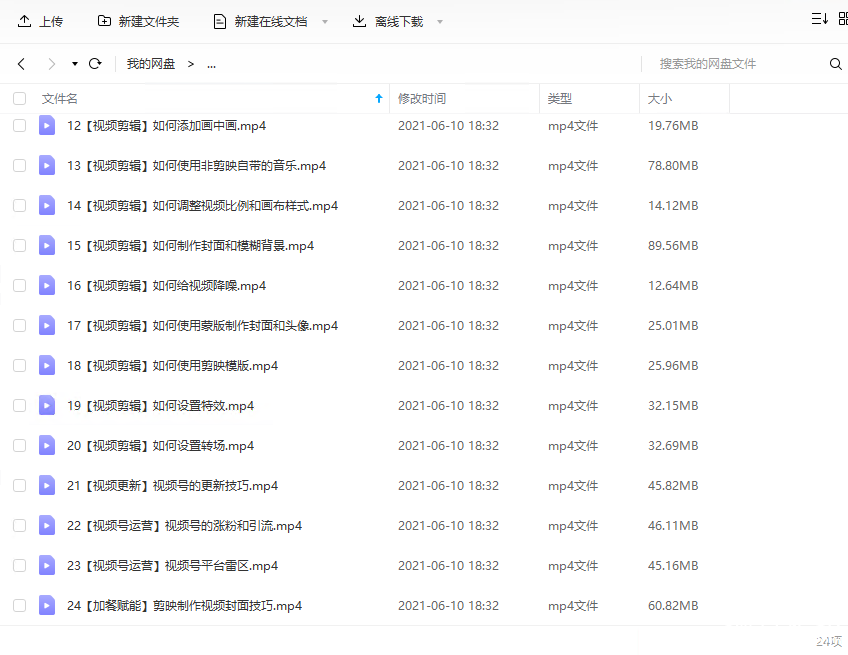Tick checkbox for file 24 剪映制作视频封面技巧

pos(20,605)
